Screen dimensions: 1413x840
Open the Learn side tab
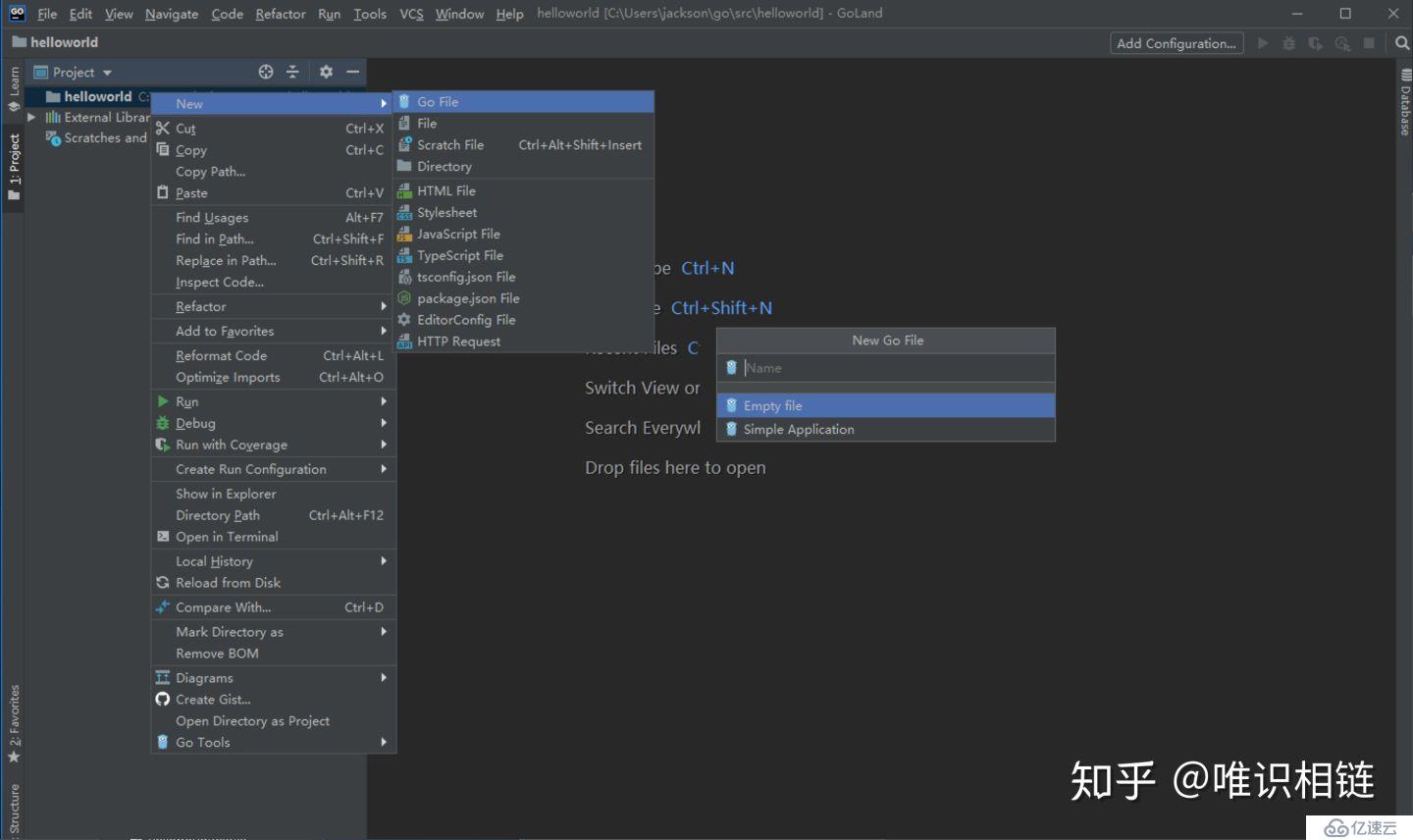[14, 88]
